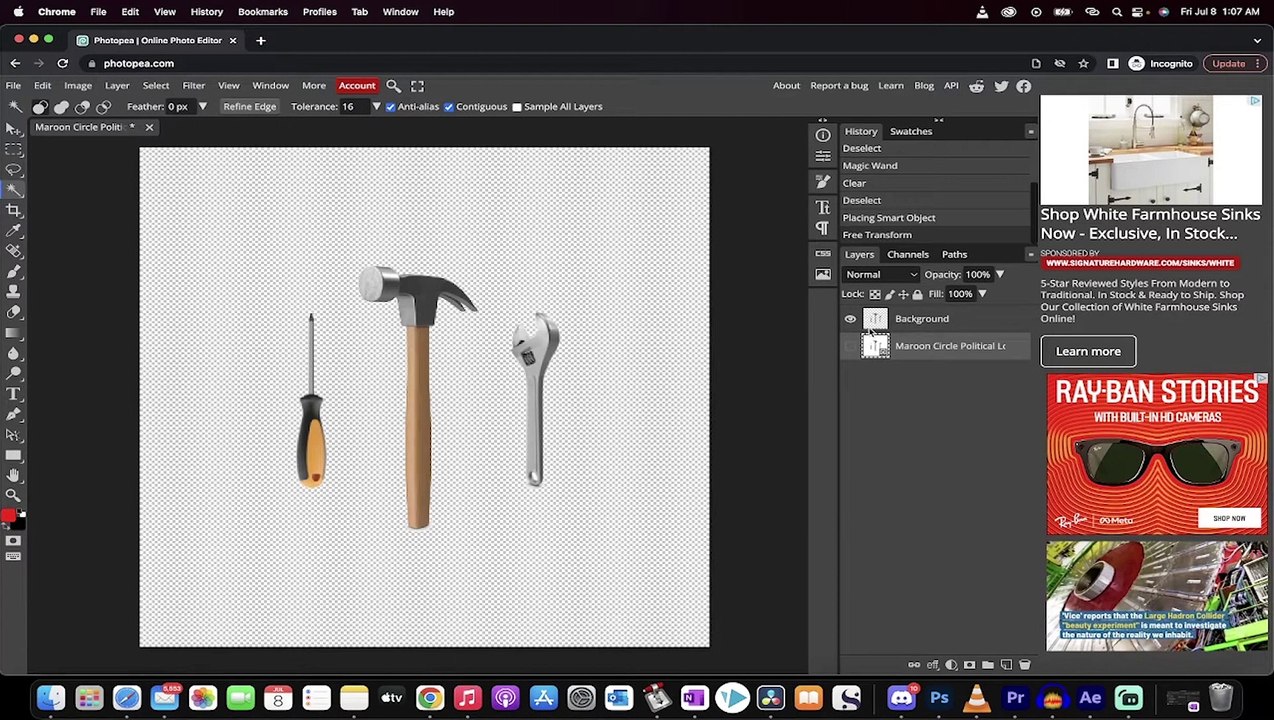Hide the Background layer eye icon
Image resolution: width=1274 pixels, height=720 pixels.
tap(850, 319)
